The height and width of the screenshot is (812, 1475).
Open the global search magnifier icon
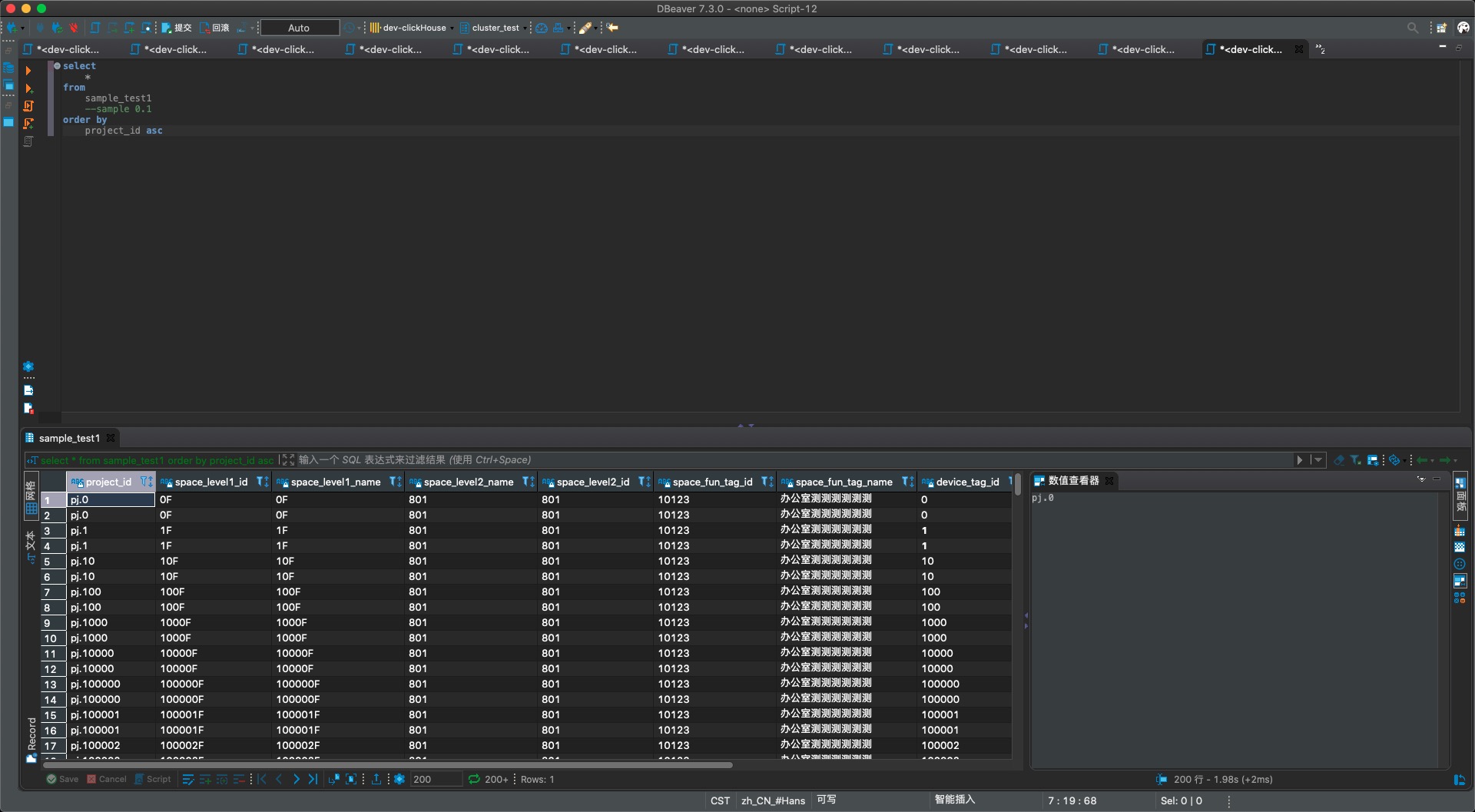pos(1412,28)
